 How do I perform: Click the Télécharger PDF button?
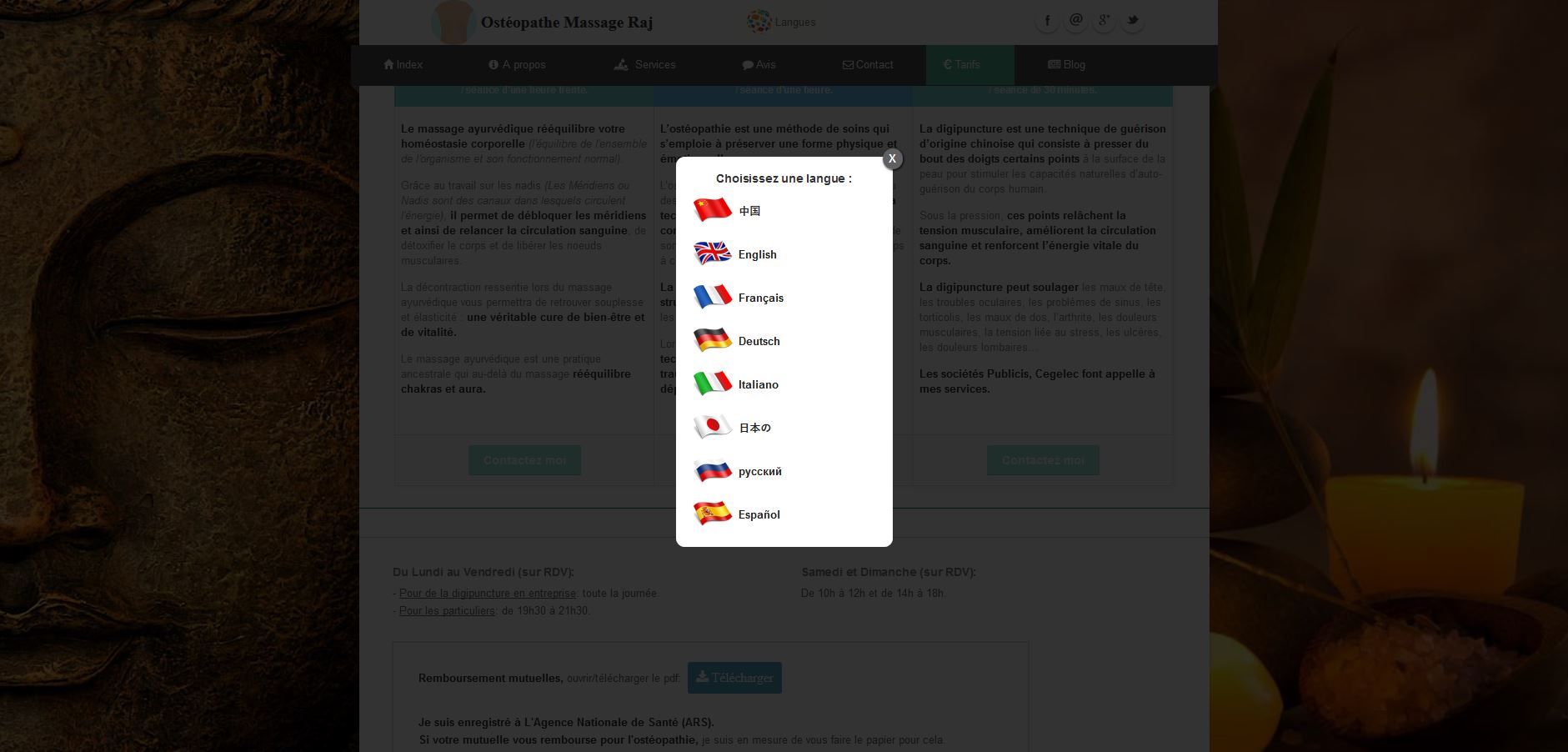(x=734, y=678)
